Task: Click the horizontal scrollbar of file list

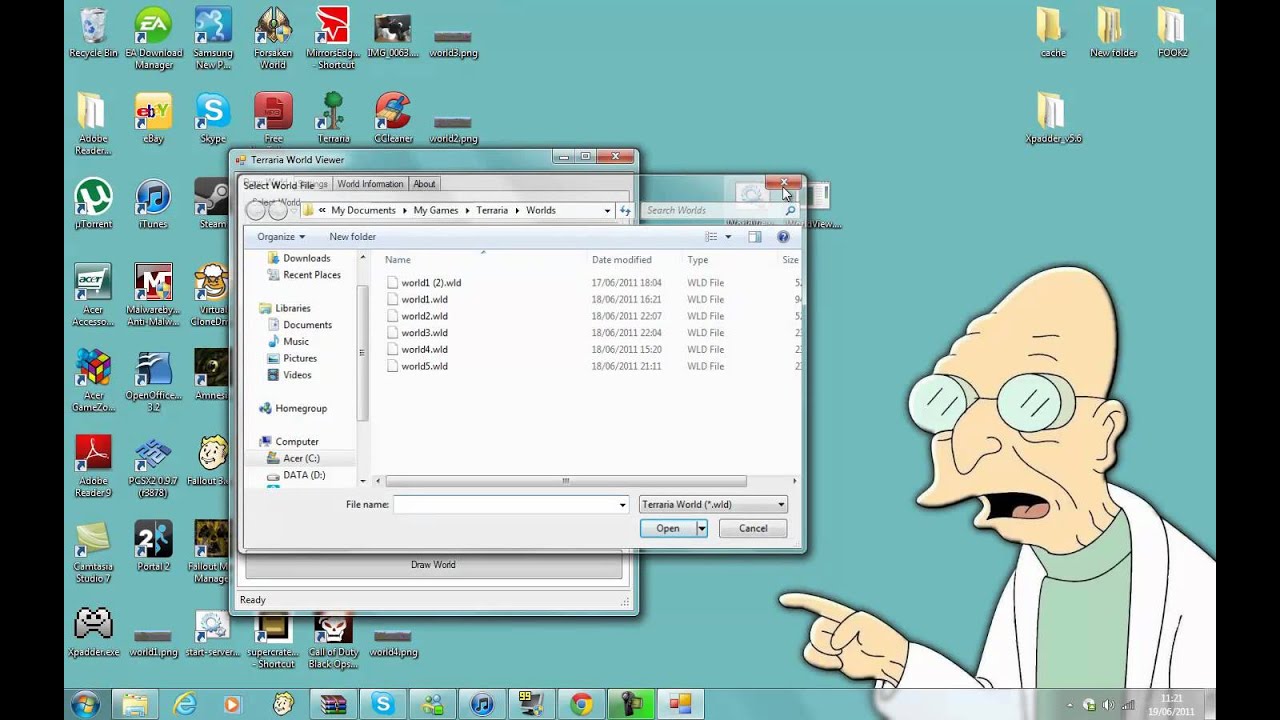Action: coord(566,481)
